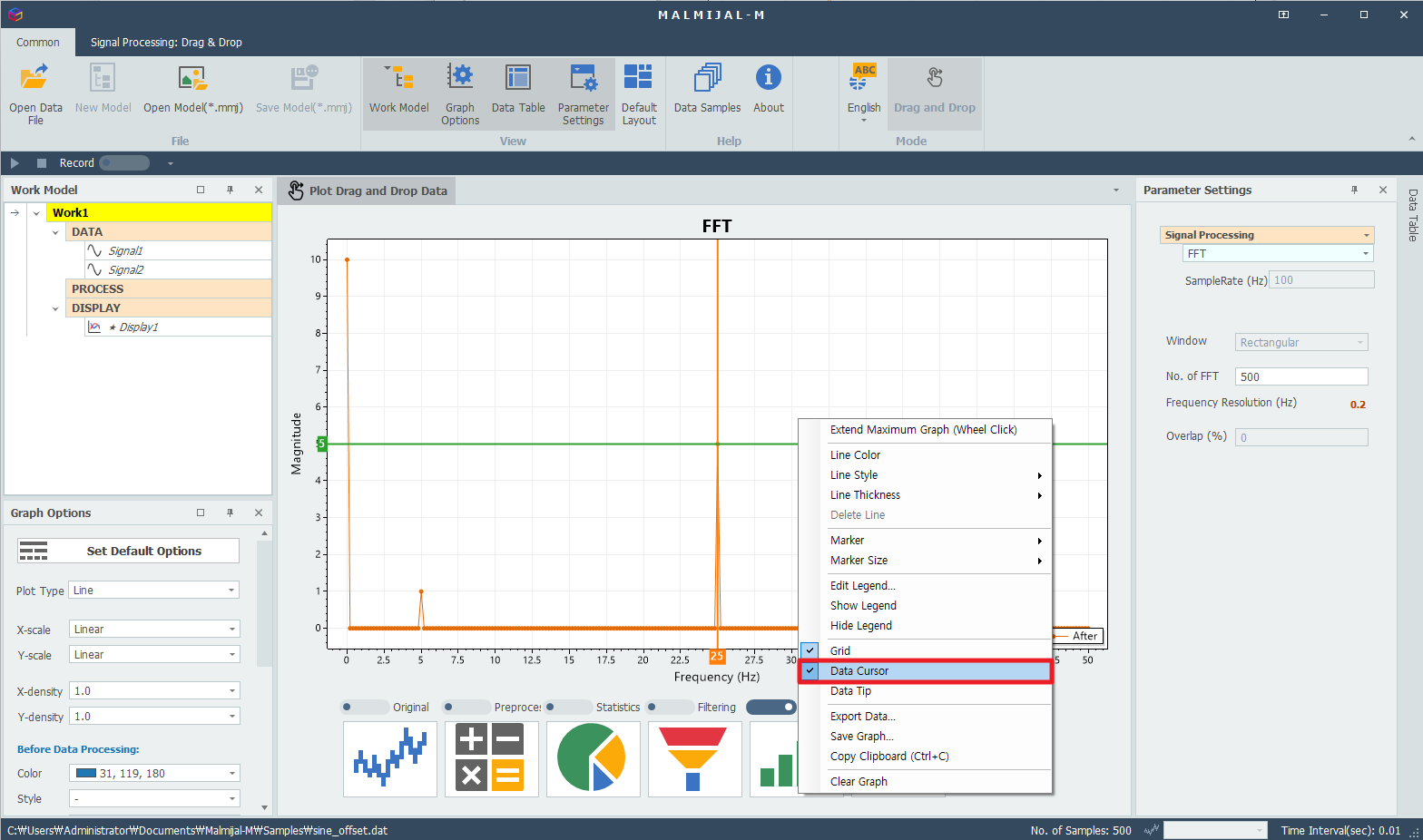Collapse the DISPLAY tree group

tap(55, 308)
